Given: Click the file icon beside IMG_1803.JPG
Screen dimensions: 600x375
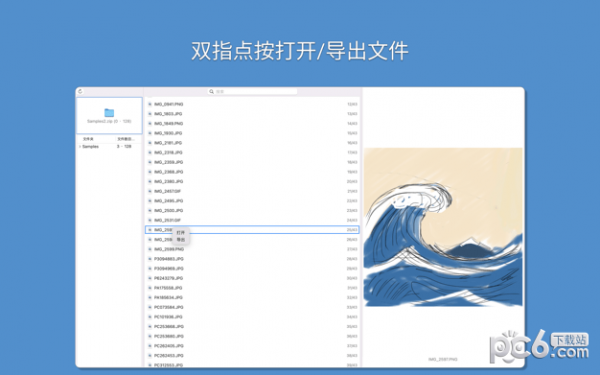Looking at the screenshot, I should point(150,114).
